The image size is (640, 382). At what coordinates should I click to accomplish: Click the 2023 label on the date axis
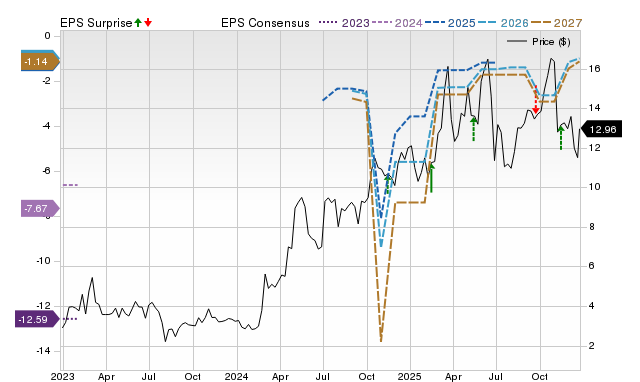[x=62, y=376]
